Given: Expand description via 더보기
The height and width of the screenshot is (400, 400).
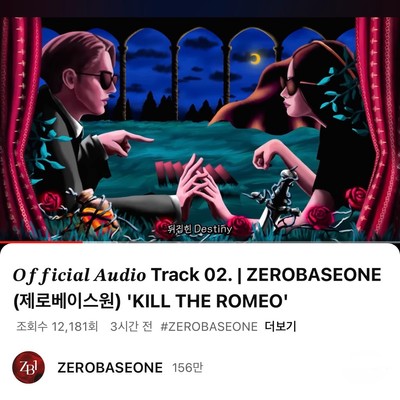Looking at the screenshot, I should [x=281, y=327].
